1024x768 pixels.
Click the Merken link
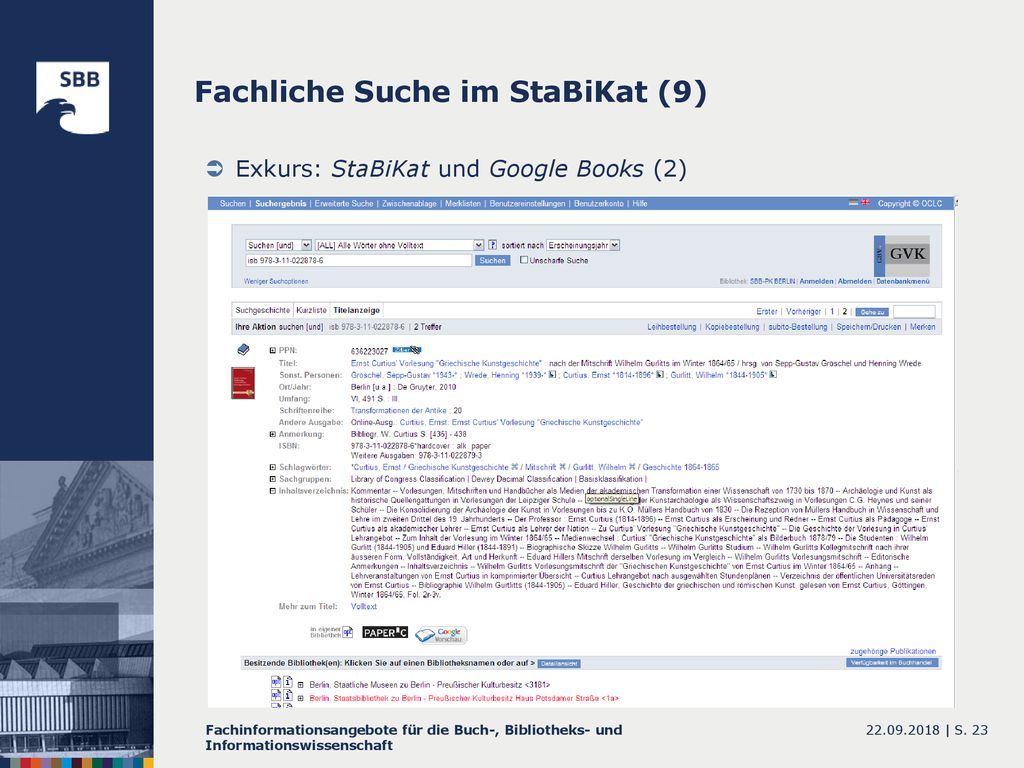click(x=922, y=327)
